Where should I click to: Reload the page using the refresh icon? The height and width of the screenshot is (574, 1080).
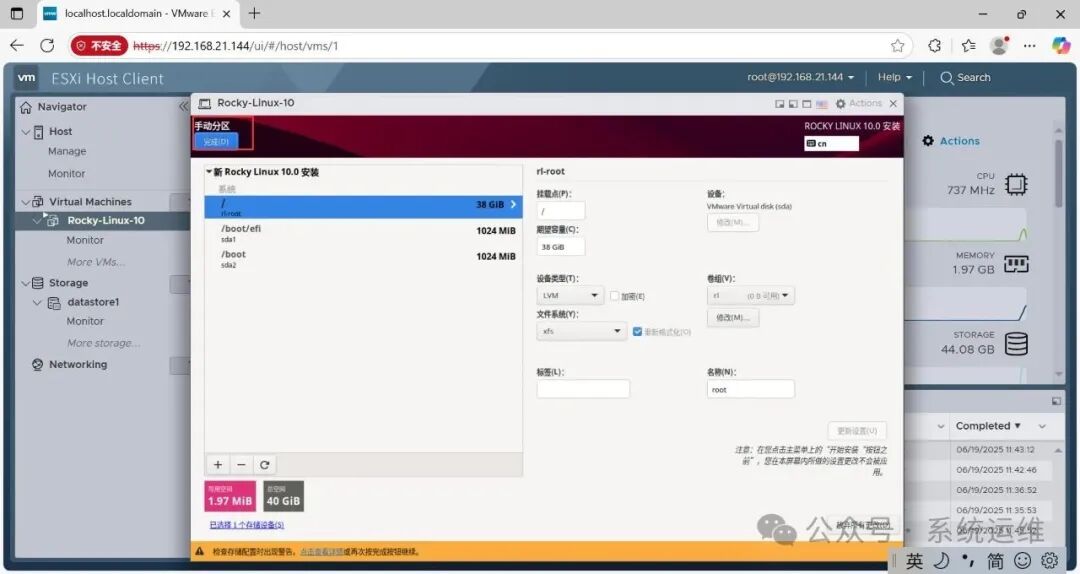tap(47, 45)
